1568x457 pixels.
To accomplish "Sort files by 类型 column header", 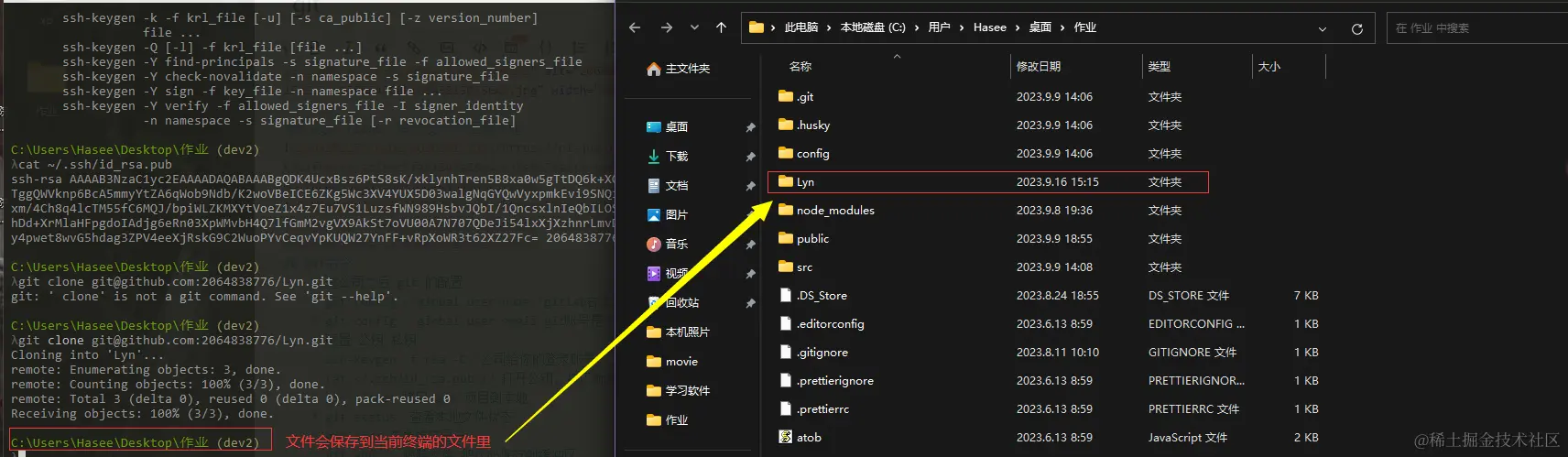I will 1160,67.
